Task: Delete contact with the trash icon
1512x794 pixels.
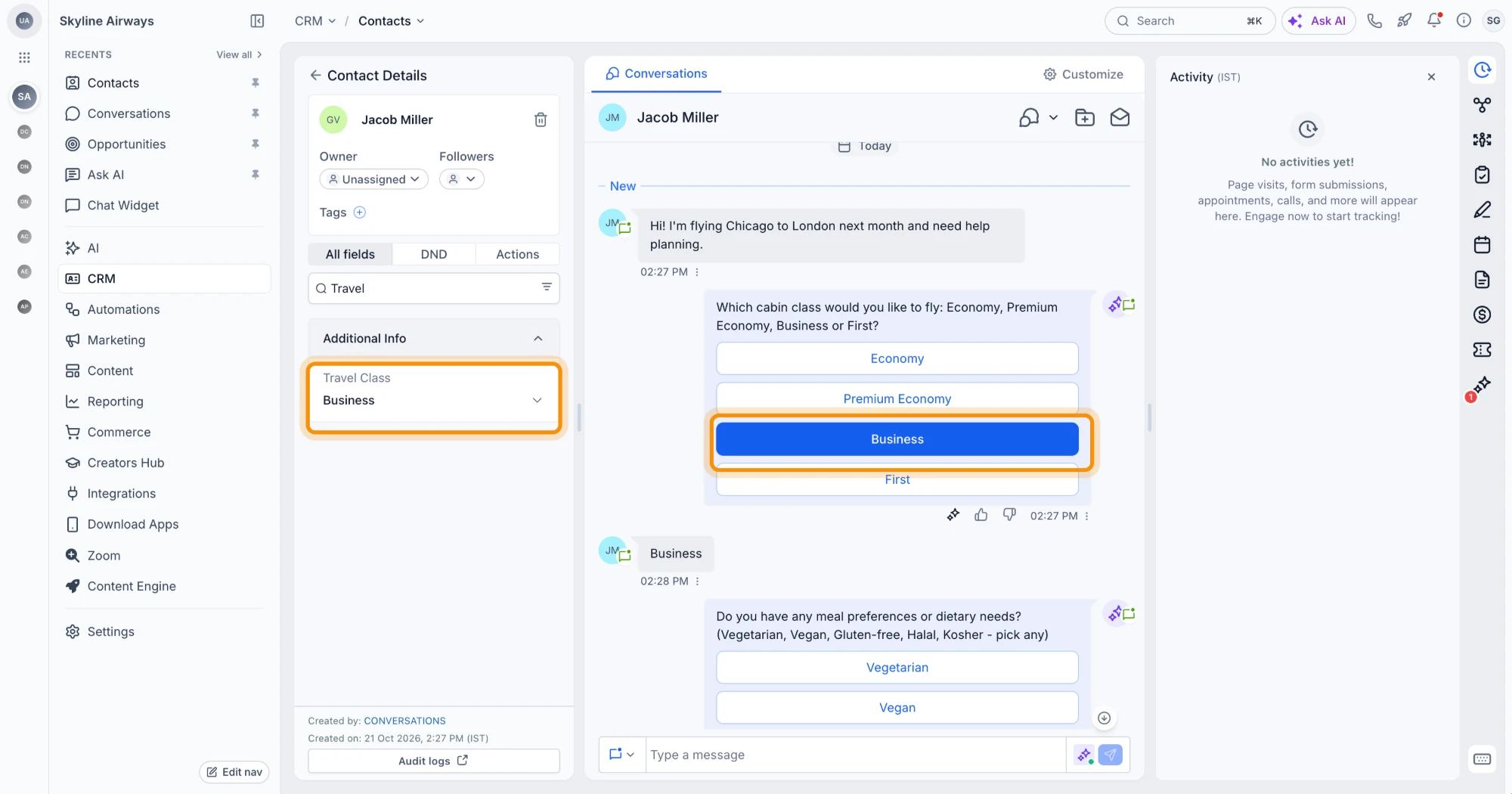Action: (541, 119)
